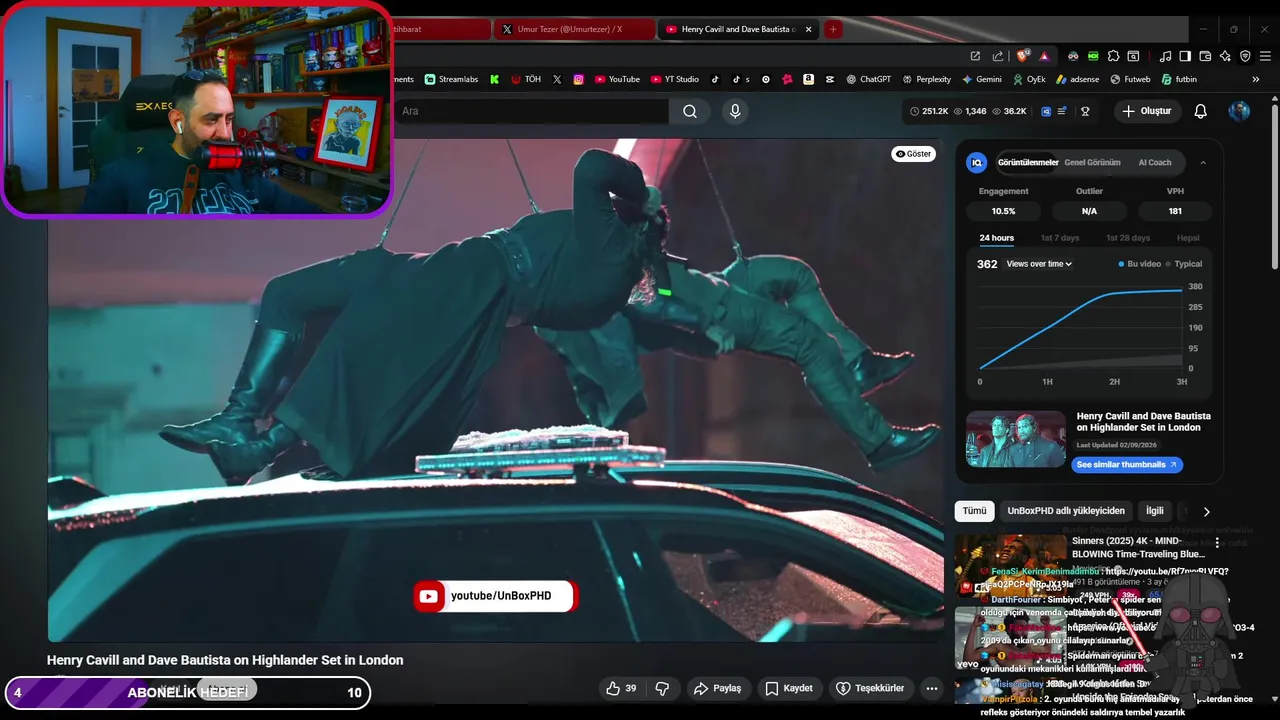
Task: Open the YouTube account avatar menu
Action: pyautogui.click(x=1239, y=111)
